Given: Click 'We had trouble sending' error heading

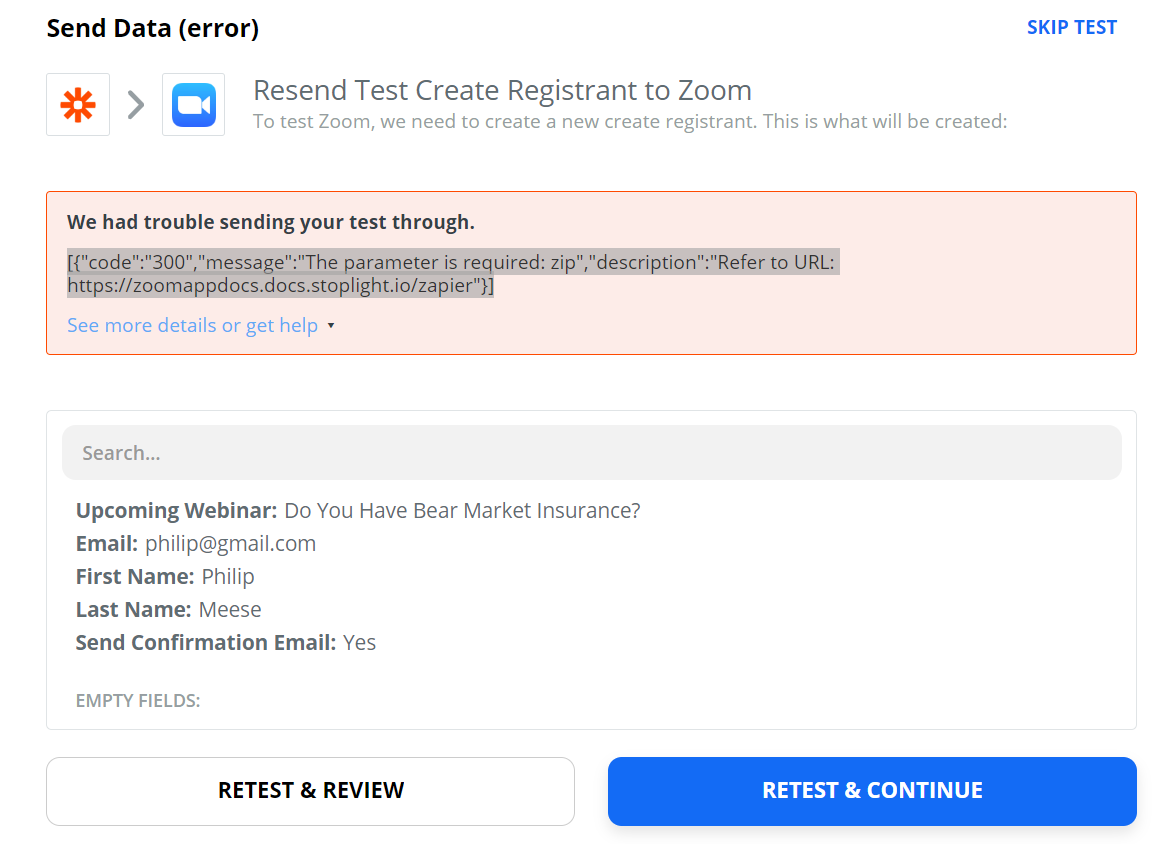Looking at the screenshot, I should [271, 222].
